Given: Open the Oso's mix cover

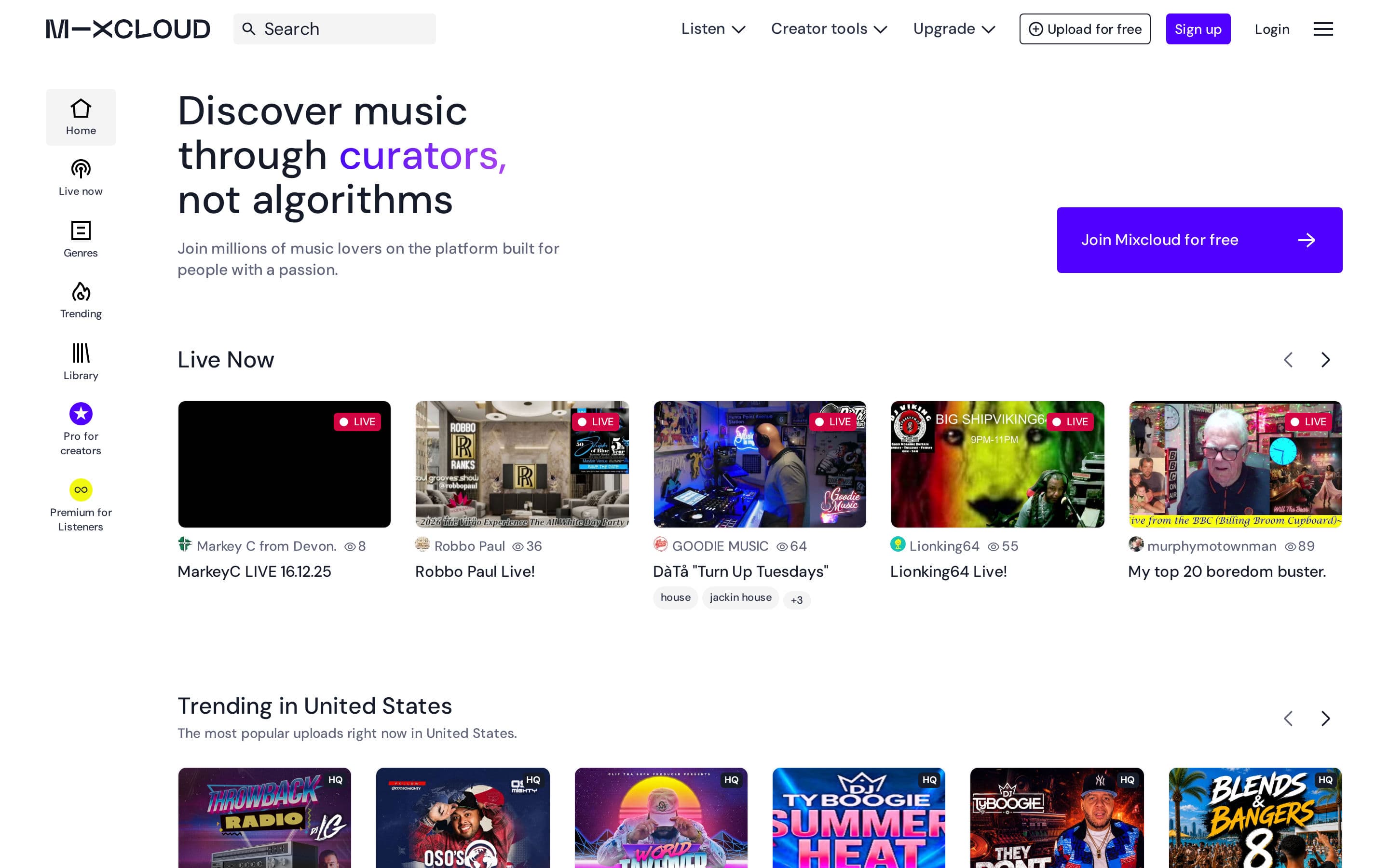Looking at the screenshot, I should [x=463, y=818].
